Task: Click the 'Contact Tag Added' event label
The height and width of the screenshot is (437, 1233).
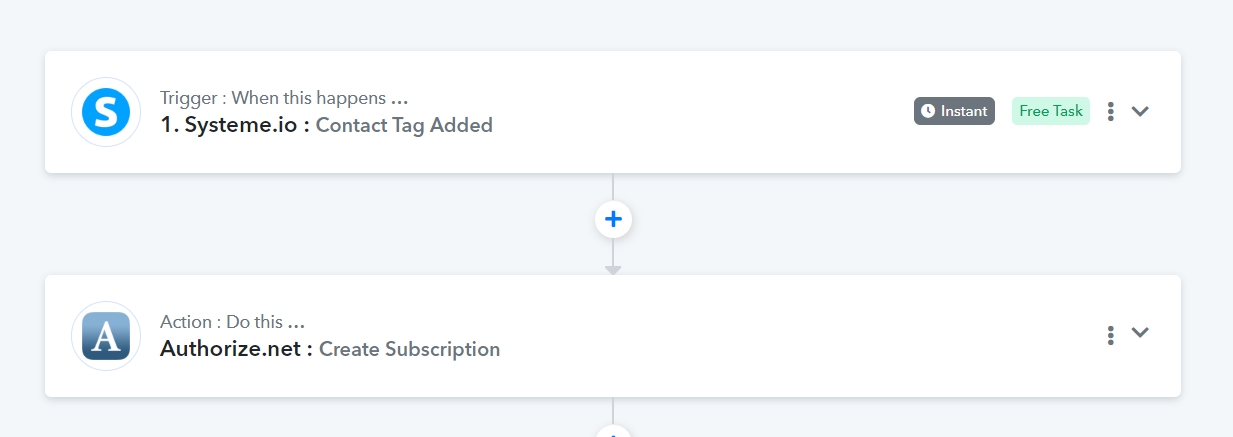Action: (x=404, y=125)
